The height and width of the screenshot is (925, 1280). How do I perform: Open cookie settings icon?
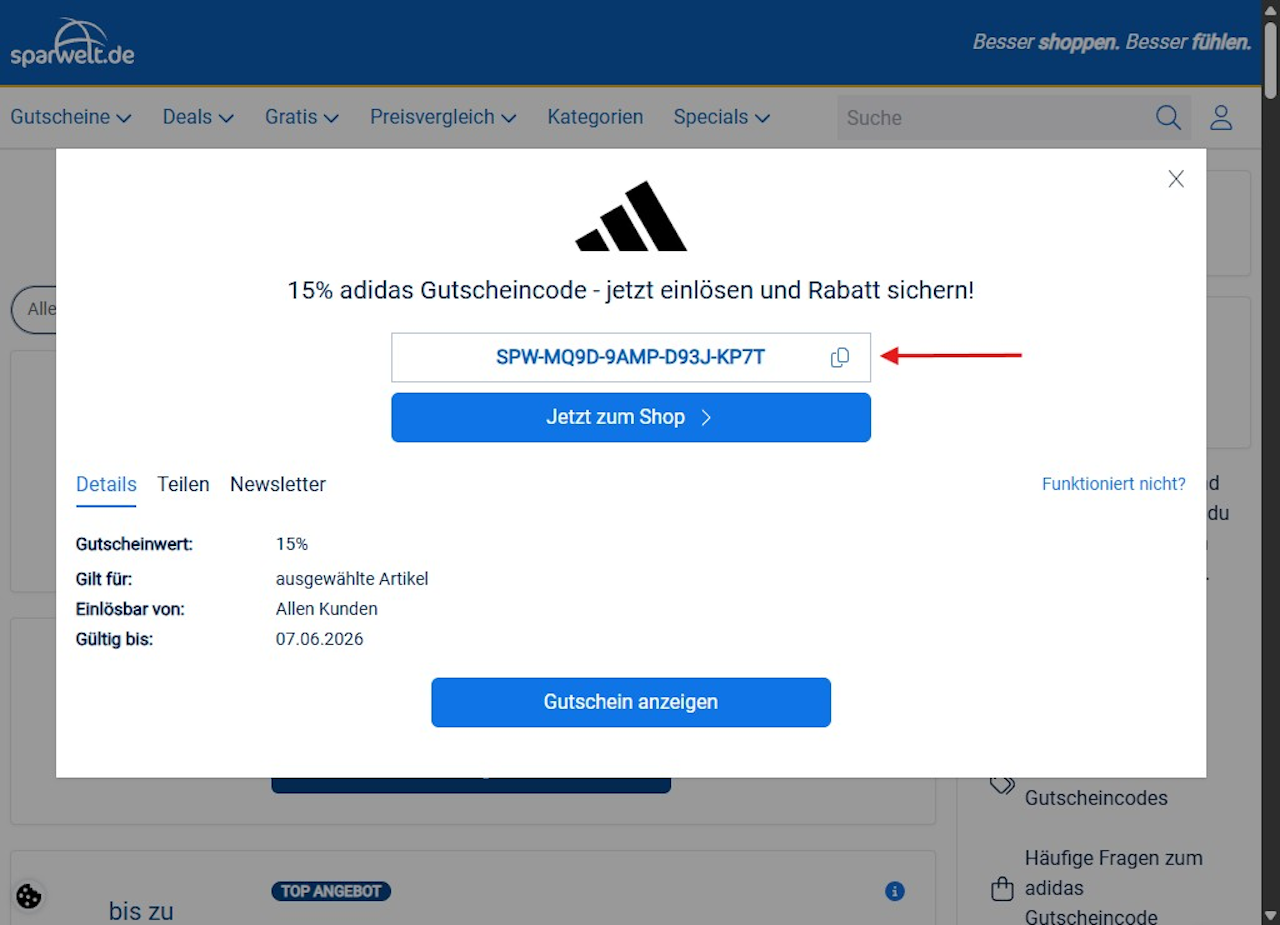[29, 896]
